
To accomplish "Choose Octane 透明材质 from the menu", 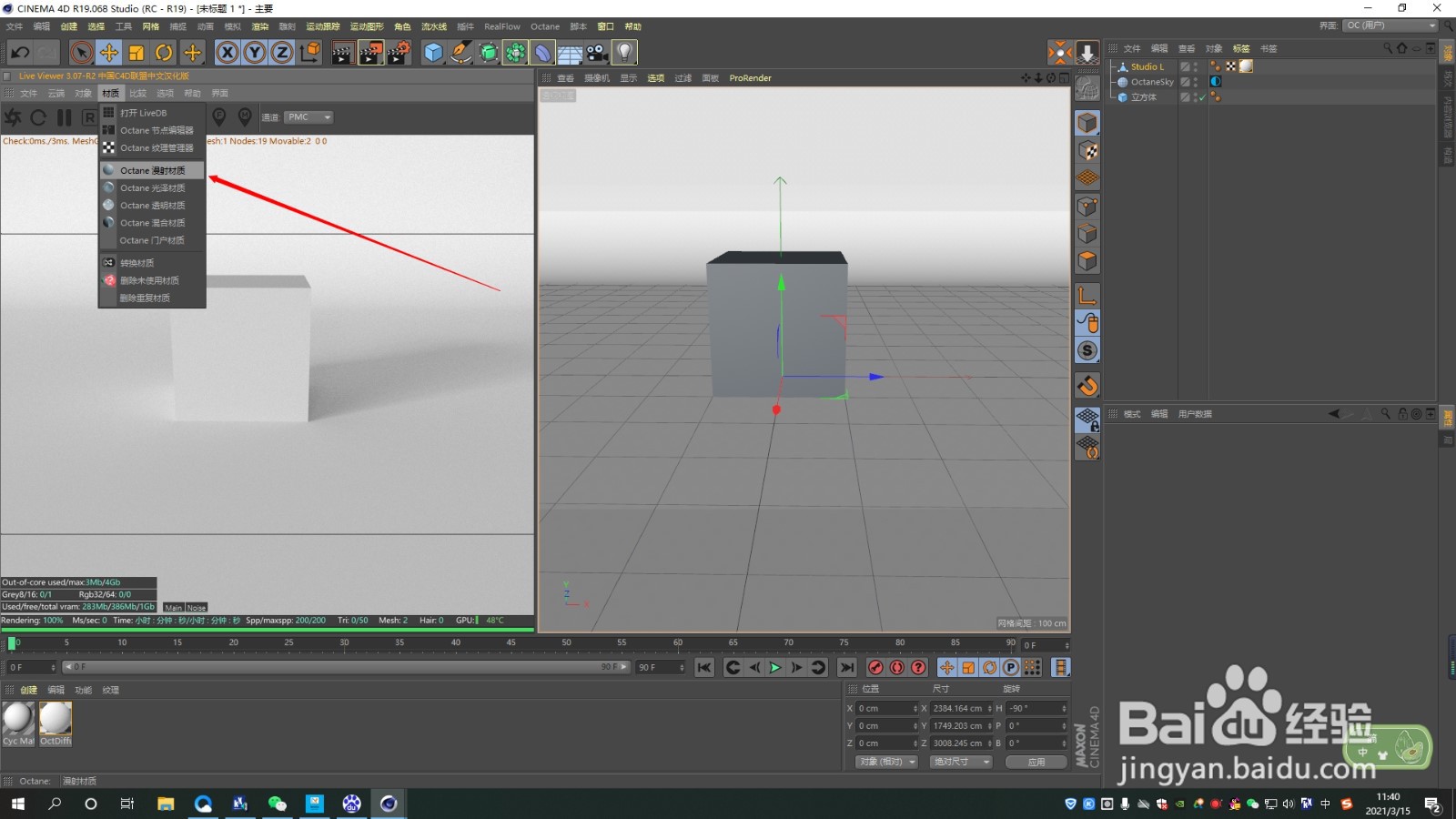I will click(152, 206).
